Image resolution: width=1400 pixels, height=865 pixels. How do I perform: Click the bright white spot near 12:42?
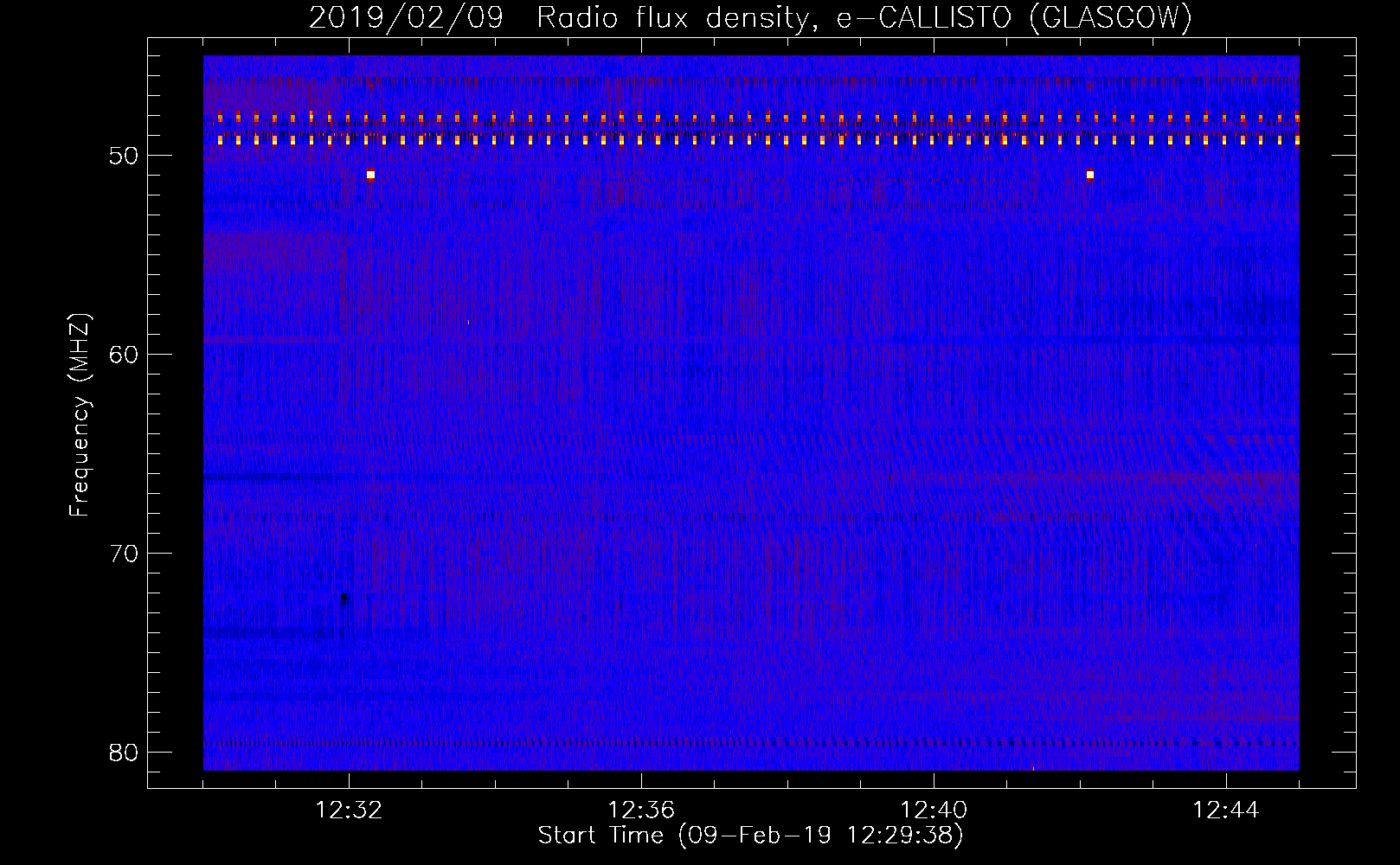[x=1090, y=175]
